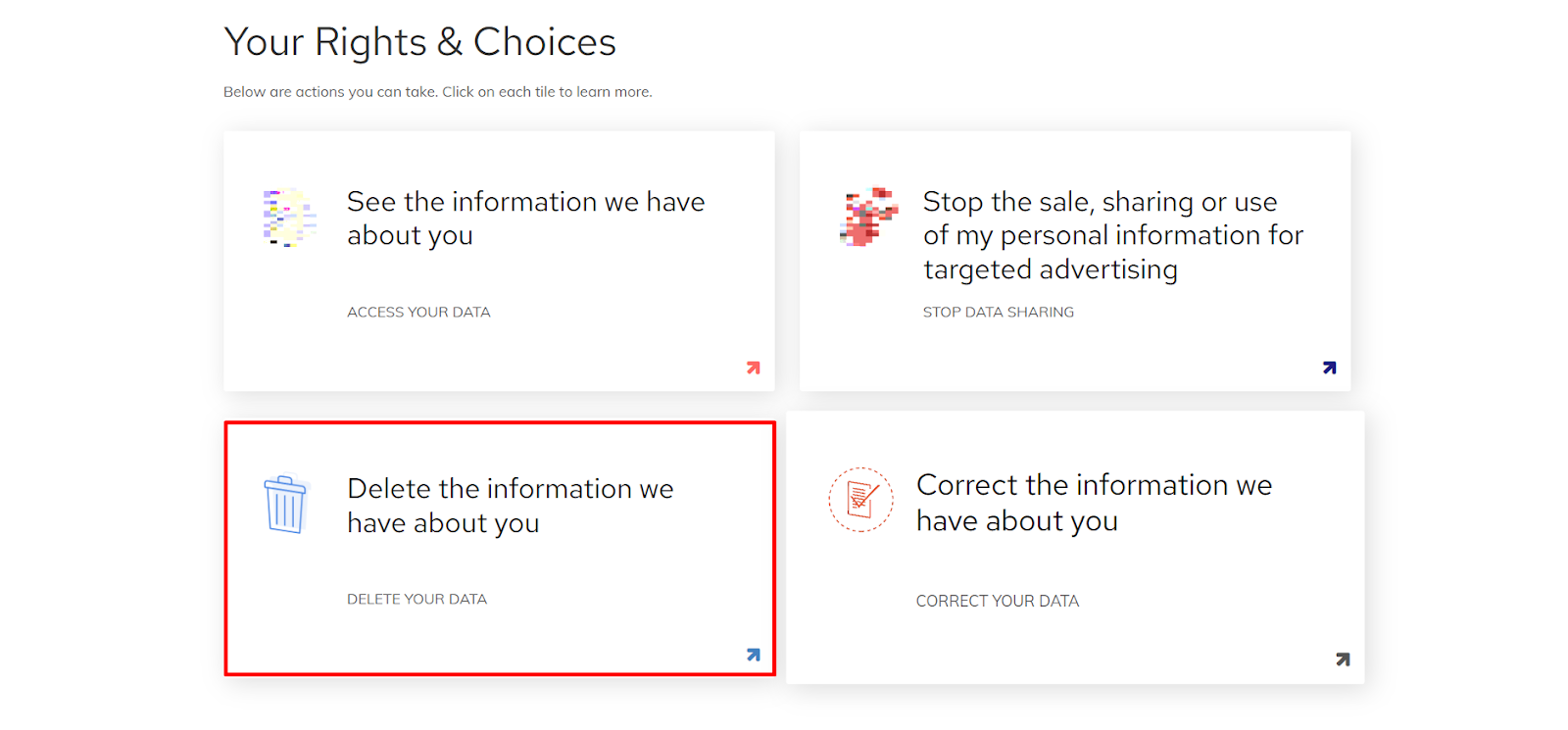Viewport: 1568px width, 730px height.
Task: Click the ACCESS YOUR DATA label
Action: click(x=418, y=312)
